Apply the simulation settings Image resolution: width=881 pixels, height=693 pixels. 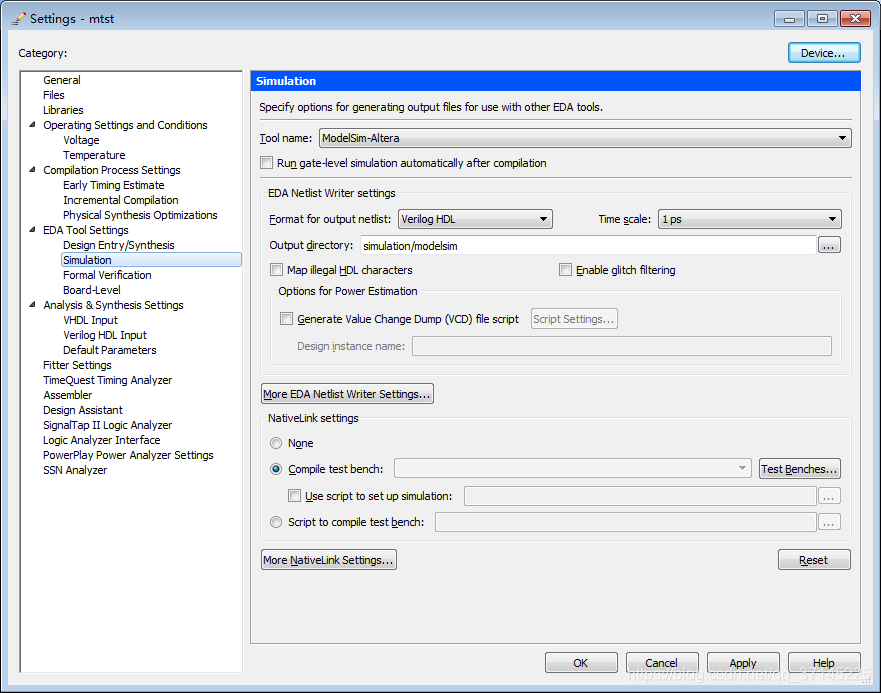pyautogui.click(x=743, y=663)
